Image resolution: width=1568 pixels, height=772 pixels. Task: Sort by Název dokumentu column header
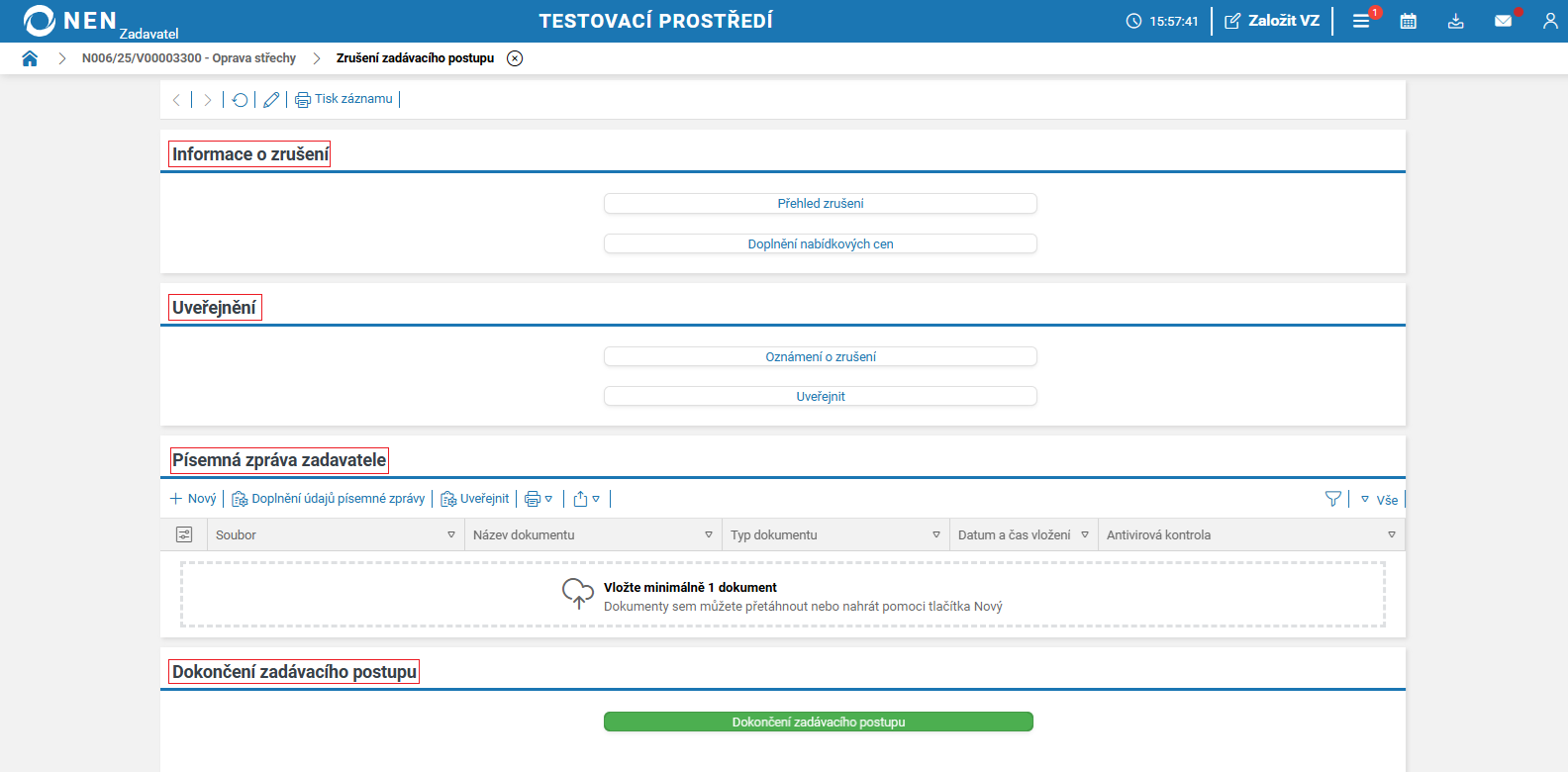coord(524,534)
